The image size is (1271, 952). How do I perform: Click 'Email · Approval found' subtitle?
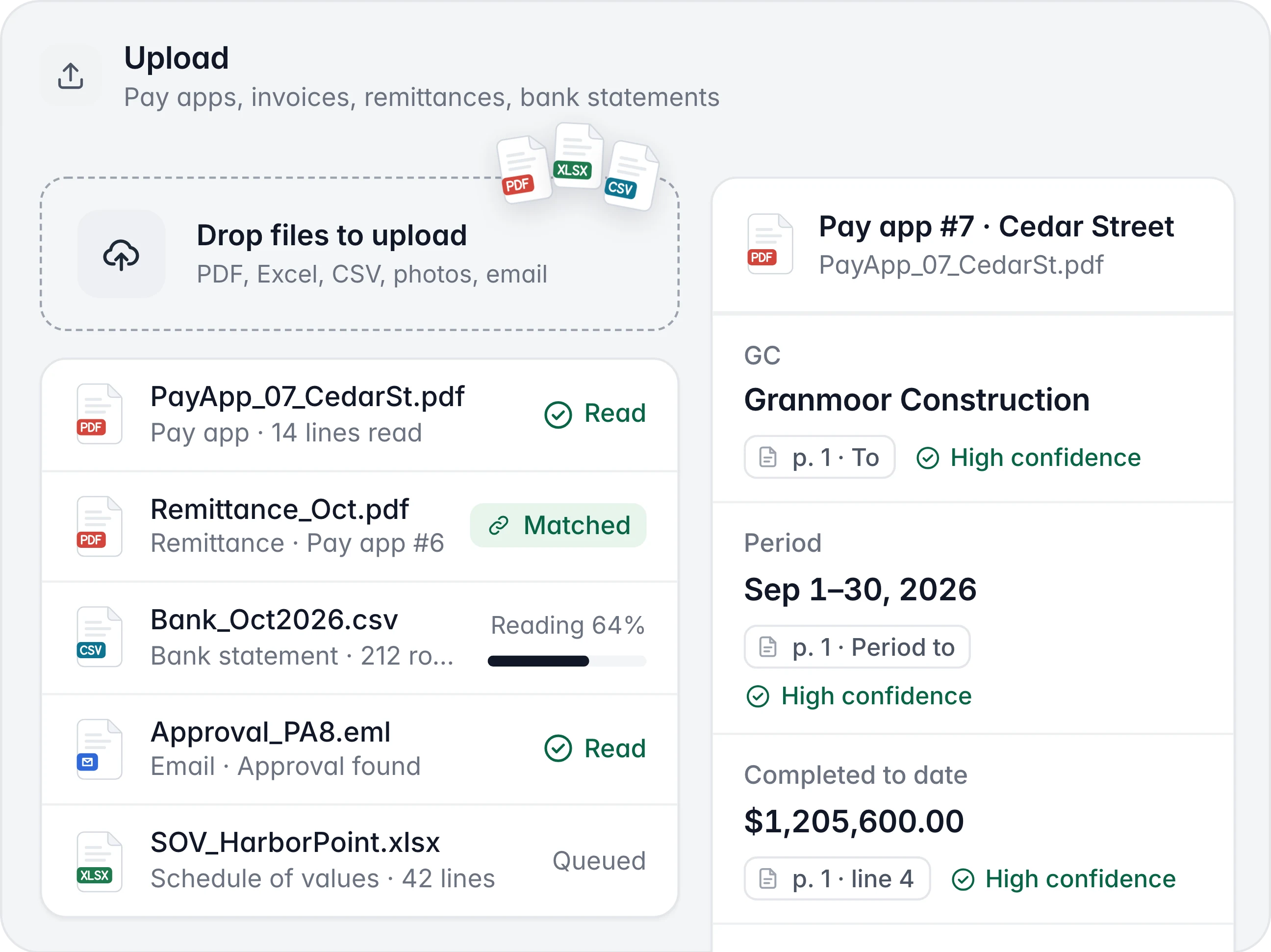(x=285, y=766)
